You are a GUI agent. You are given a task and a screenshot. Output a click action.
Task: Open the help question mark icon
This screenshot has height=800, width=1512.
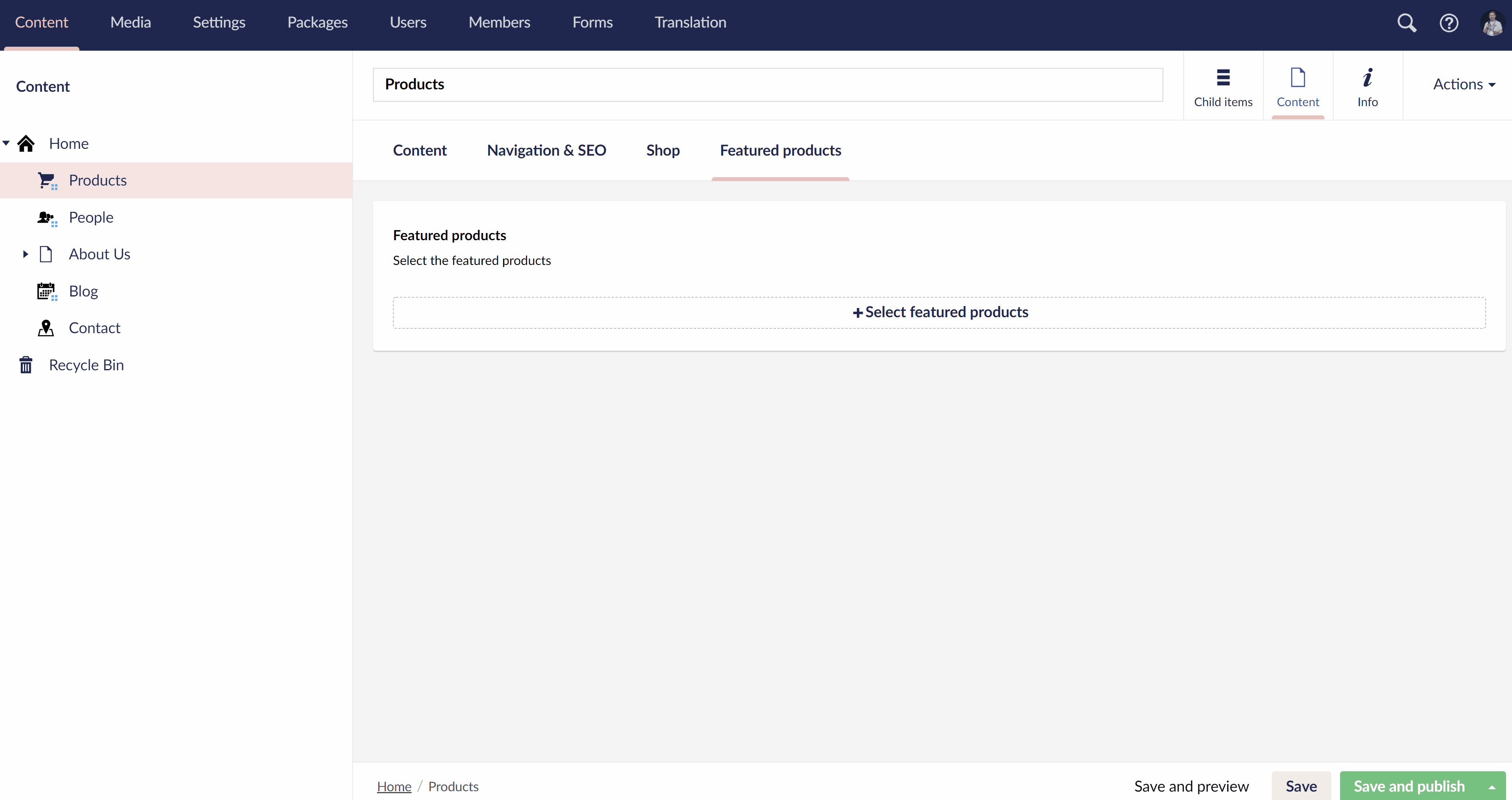click(1449, 22)
